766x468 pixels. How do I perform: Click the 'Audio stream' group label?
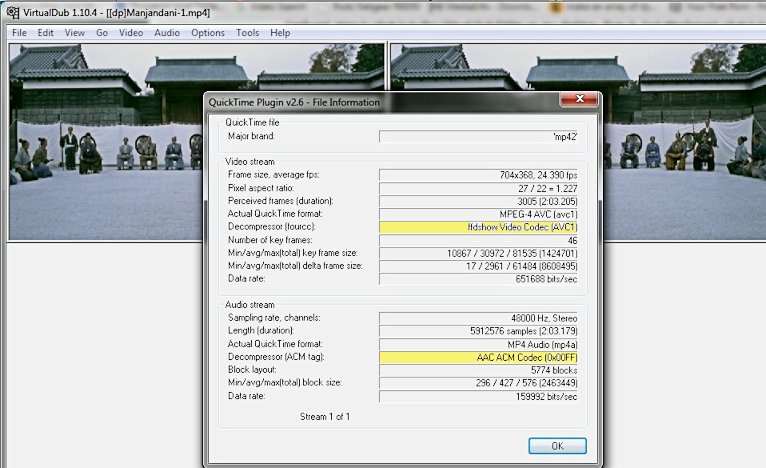tap(250, 304)
